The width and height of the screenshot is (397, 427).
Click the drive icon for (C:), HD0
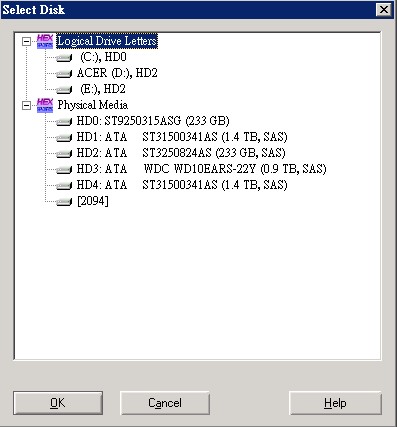tap(64, 58)
